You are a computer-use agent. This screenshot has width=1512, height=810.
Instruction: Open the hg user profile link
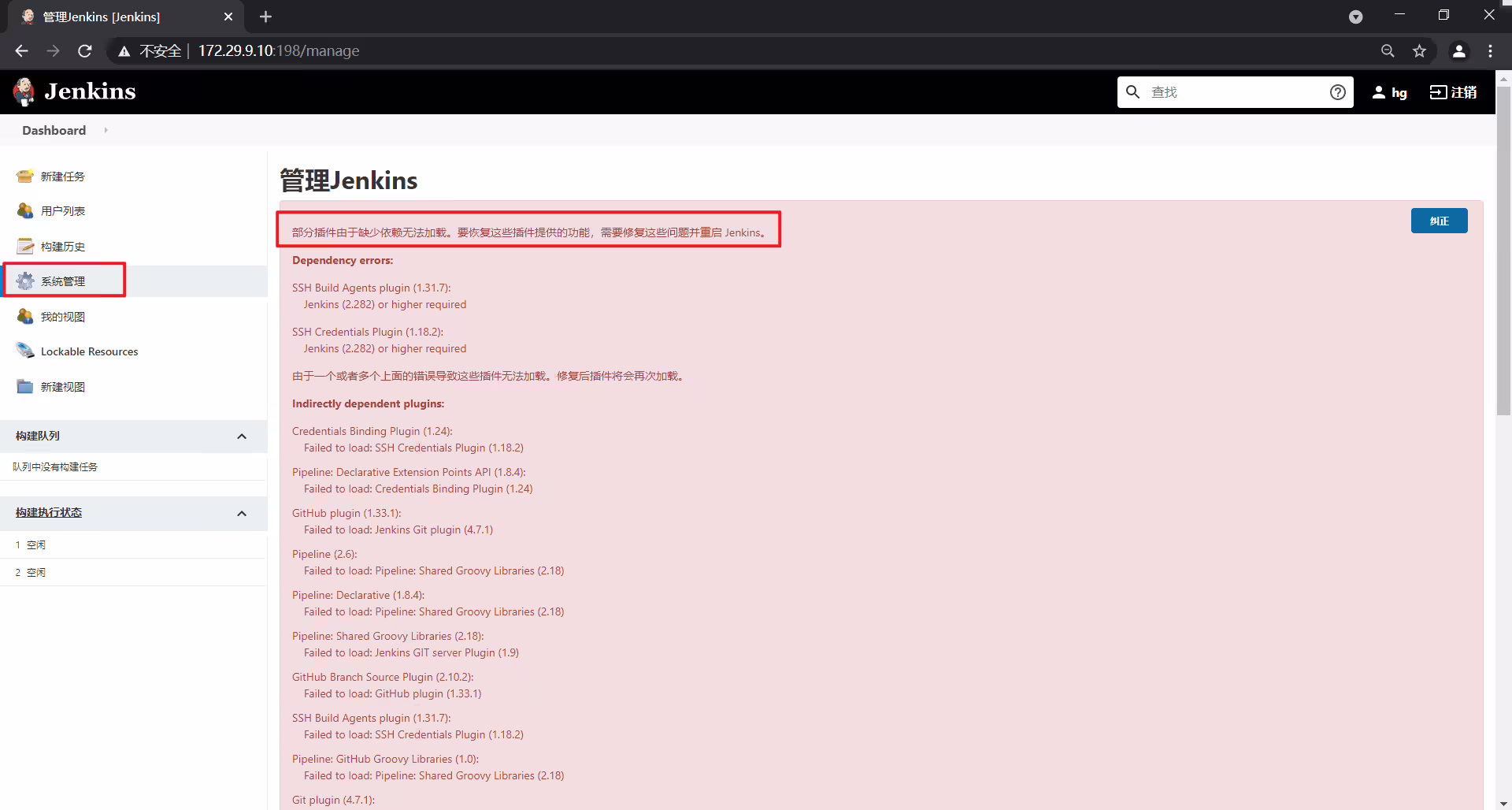coord(1389,92)
